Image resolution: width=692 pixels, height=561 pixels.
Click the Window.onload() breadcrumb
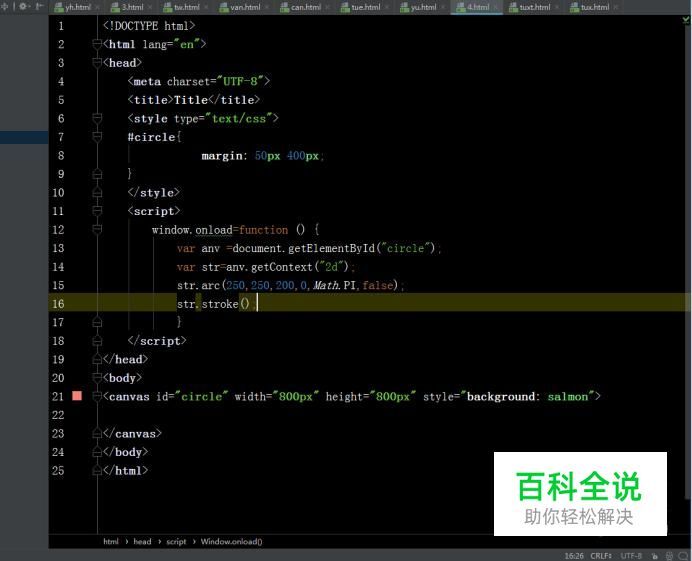231,542
